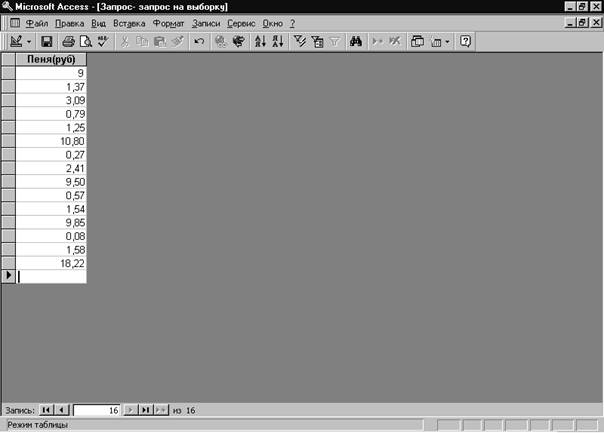Click the Delete Record toolbar icon

(x=395, y=41)
